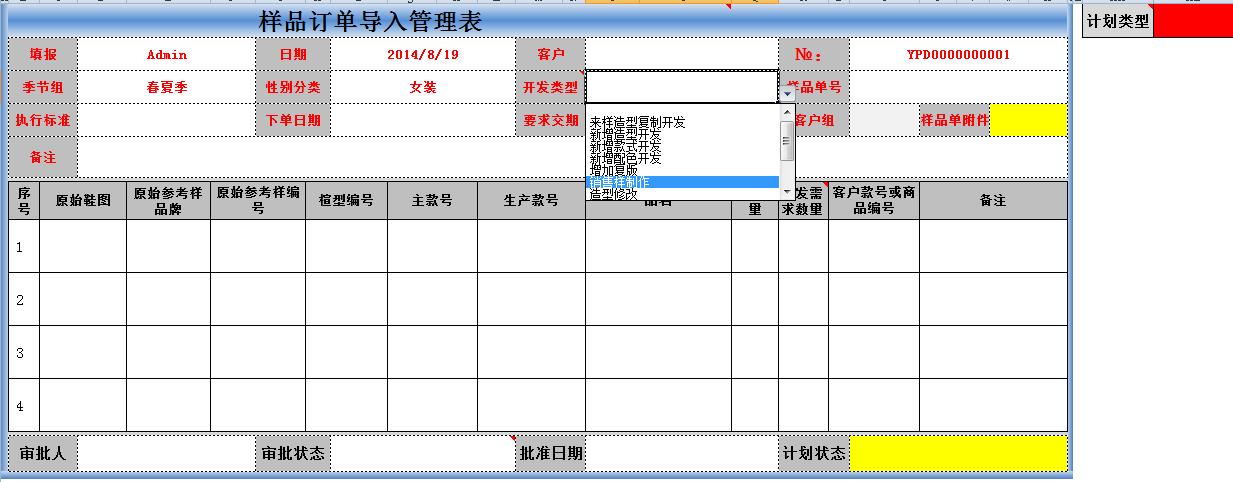
Task: Select the order number YPD0000000001 cell
Action: (958, 54)
